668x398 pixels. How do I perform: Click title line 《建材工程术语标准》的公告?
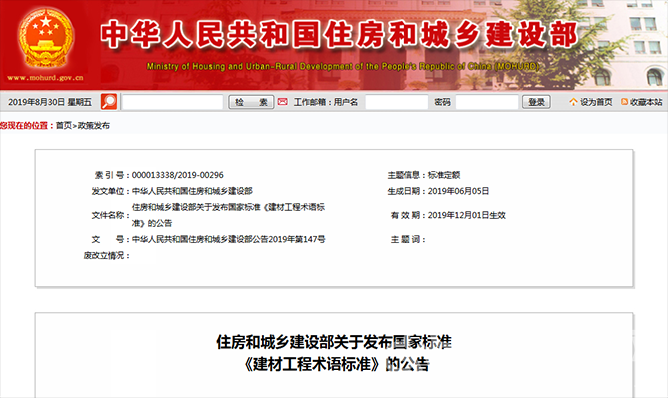pyautogui.click(x=336, y=364)
